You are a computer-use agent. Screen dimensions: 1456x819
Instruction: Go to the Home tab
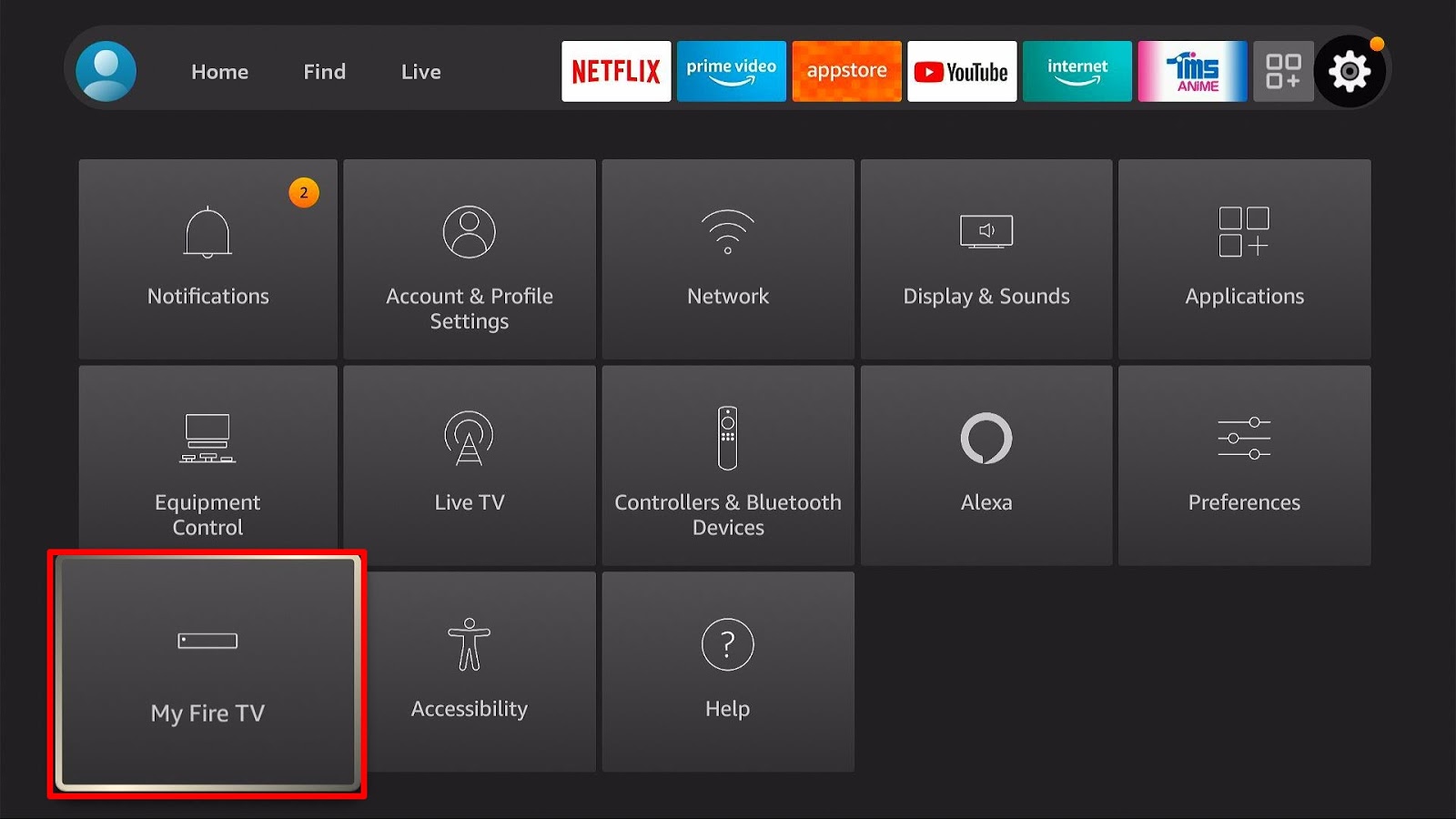219,72
